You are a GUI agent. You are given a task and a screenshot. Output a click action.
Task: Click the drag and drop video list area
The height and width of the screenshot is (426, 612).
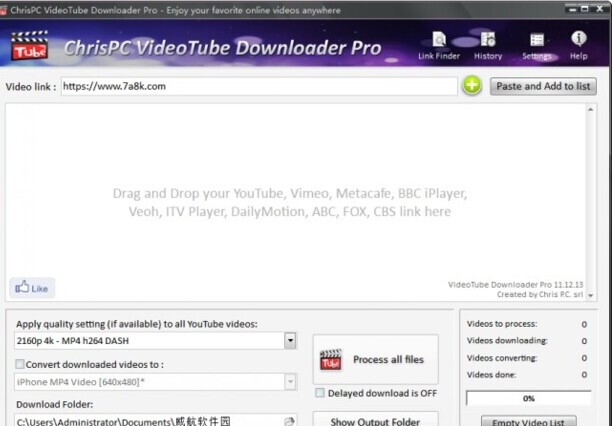(295, 202)
